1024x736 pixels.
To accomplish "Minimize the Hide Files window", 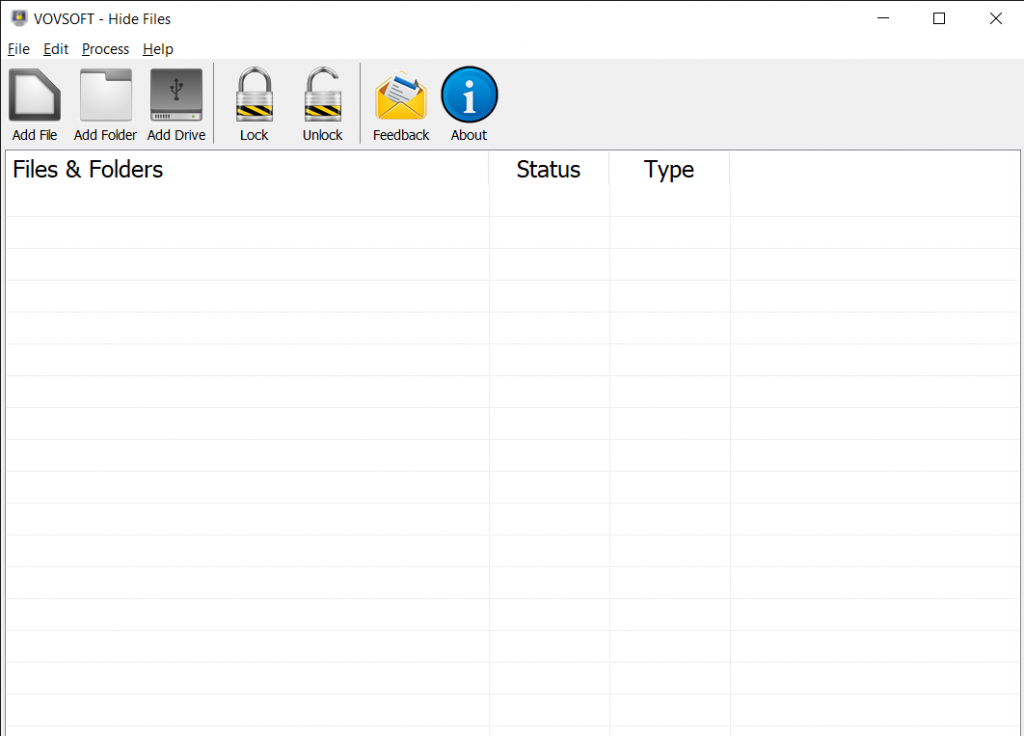I will click(883, 18).
